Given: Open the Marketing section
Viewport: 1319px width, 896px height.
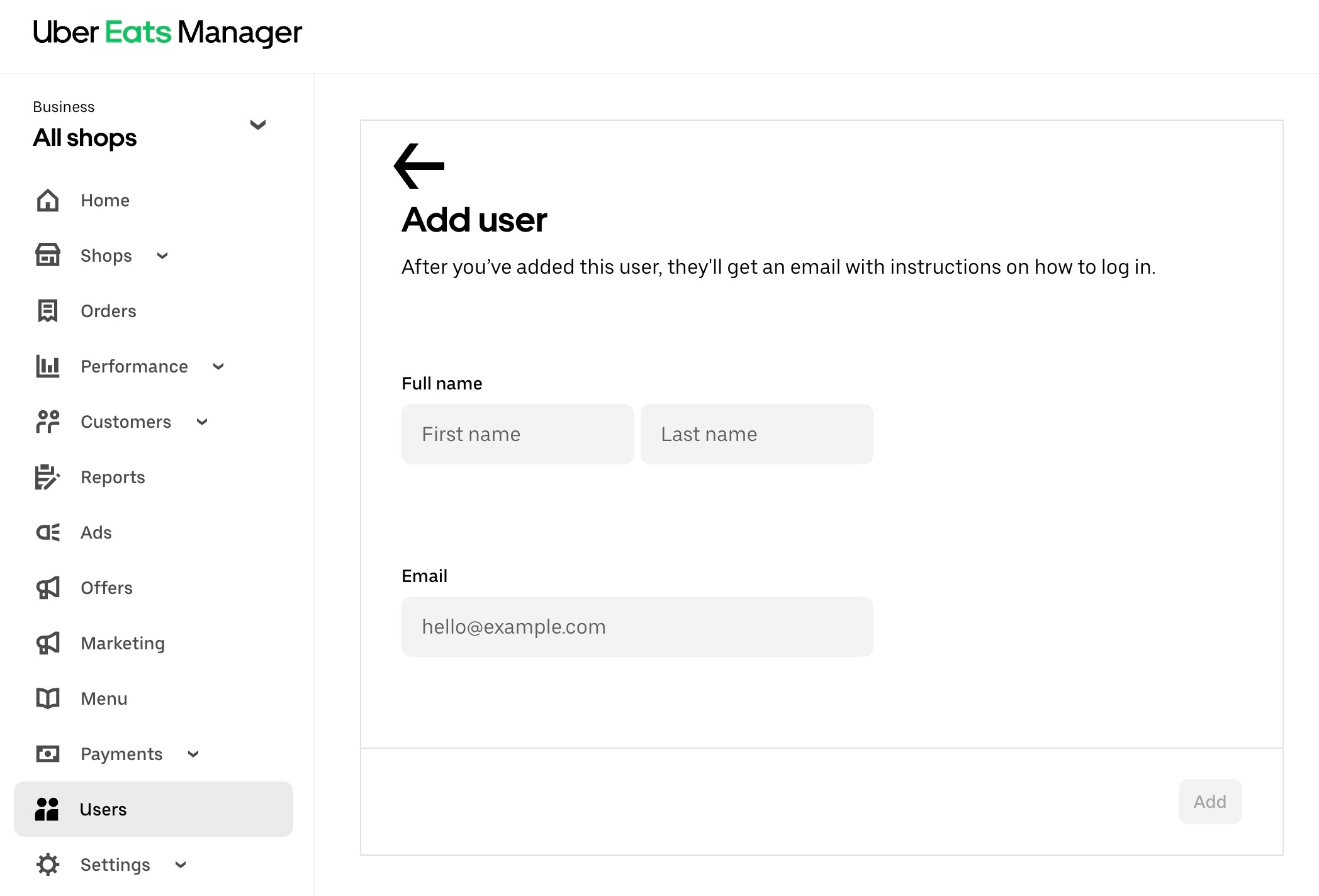Looking at the screenshot, I should (x=123, y=643).
